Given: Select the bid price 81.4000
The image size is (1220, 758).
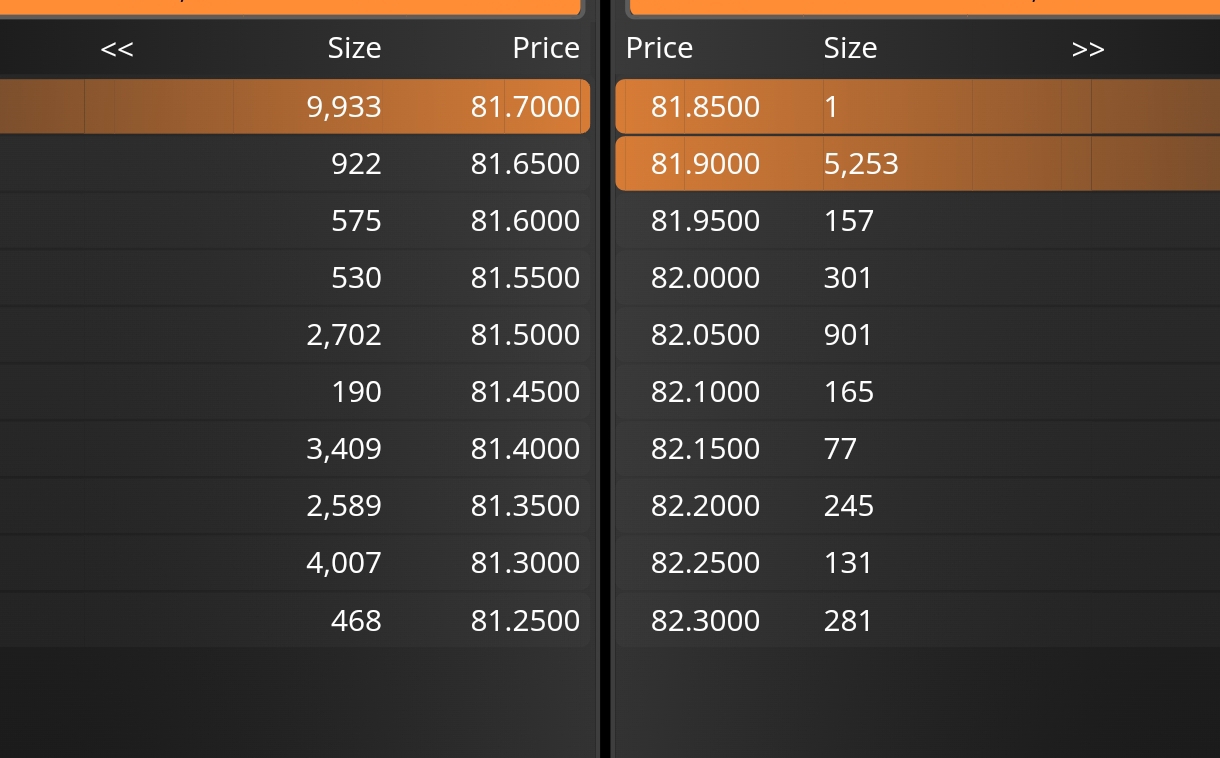Looking at the screenshot, I should tap(525, 448).
